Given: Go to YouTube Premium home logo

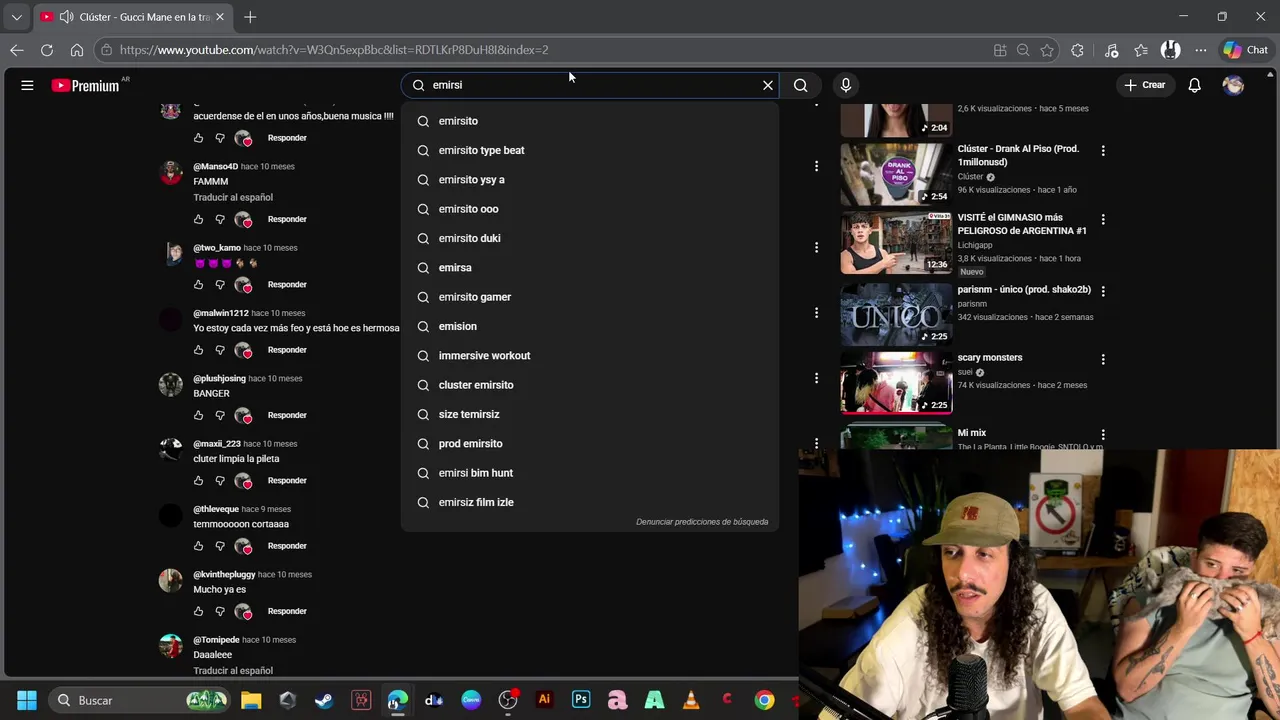Looking at the screenshot, I should 86,86.
